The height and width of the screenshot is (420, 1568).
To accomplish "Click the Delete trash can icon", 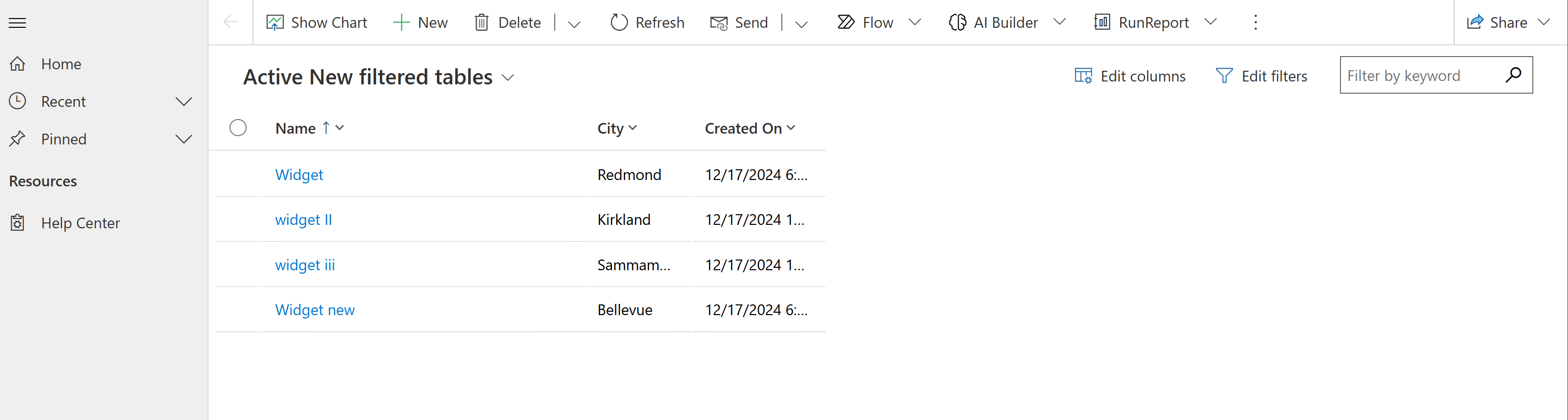I will [x=481, y=22].
